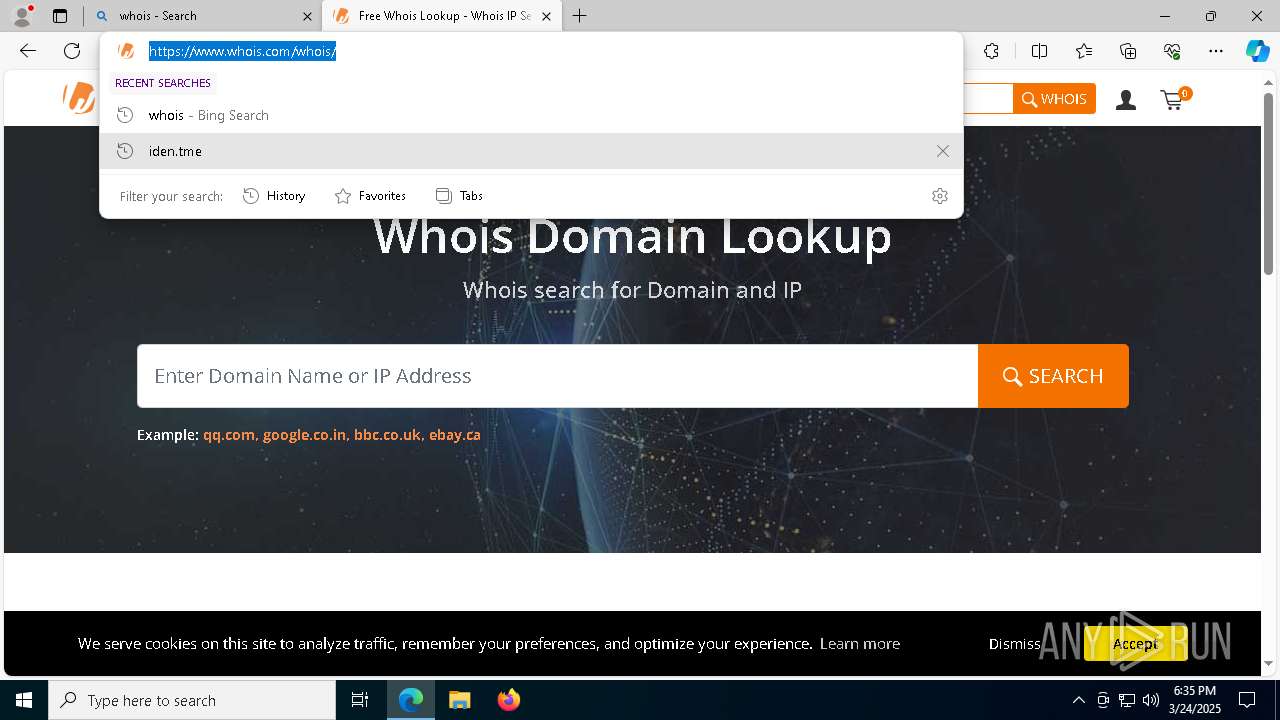Go back to the previous page
The height and width of the screenshot is (720, 1280).
(x=28, y=51)
